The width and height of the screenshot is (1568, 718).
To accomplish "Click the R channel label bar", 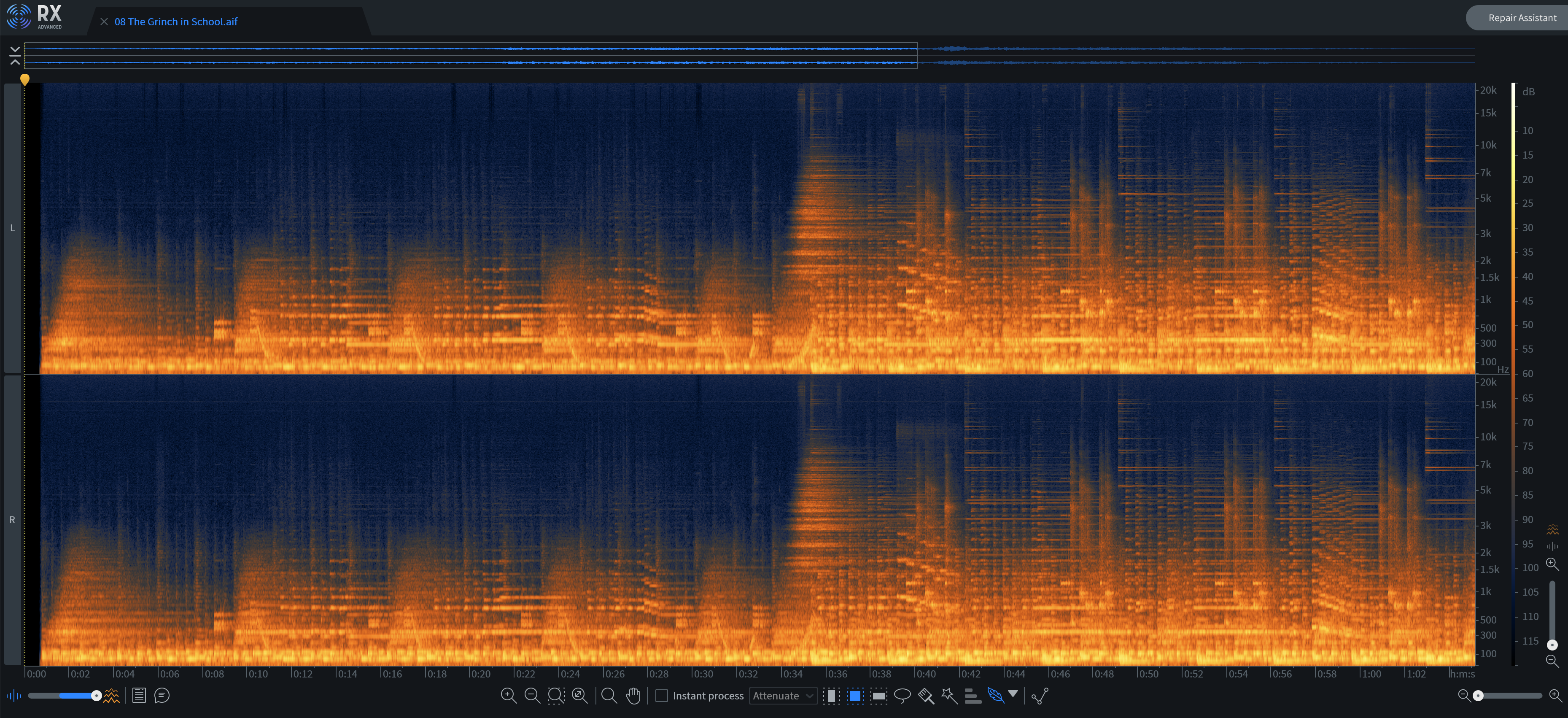I will coord(12,519).
